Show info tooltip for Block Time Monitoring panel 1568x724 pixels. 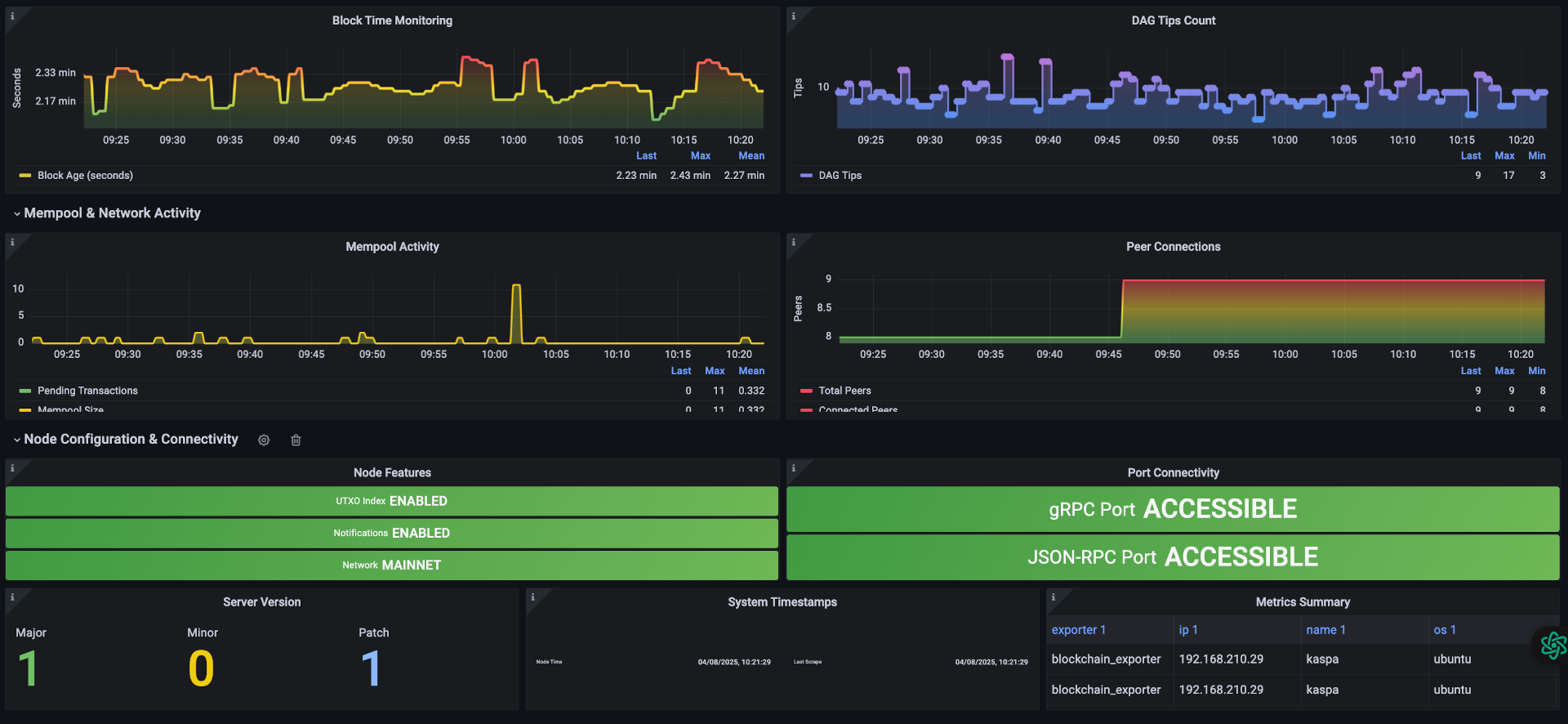[x=12, y=16]
